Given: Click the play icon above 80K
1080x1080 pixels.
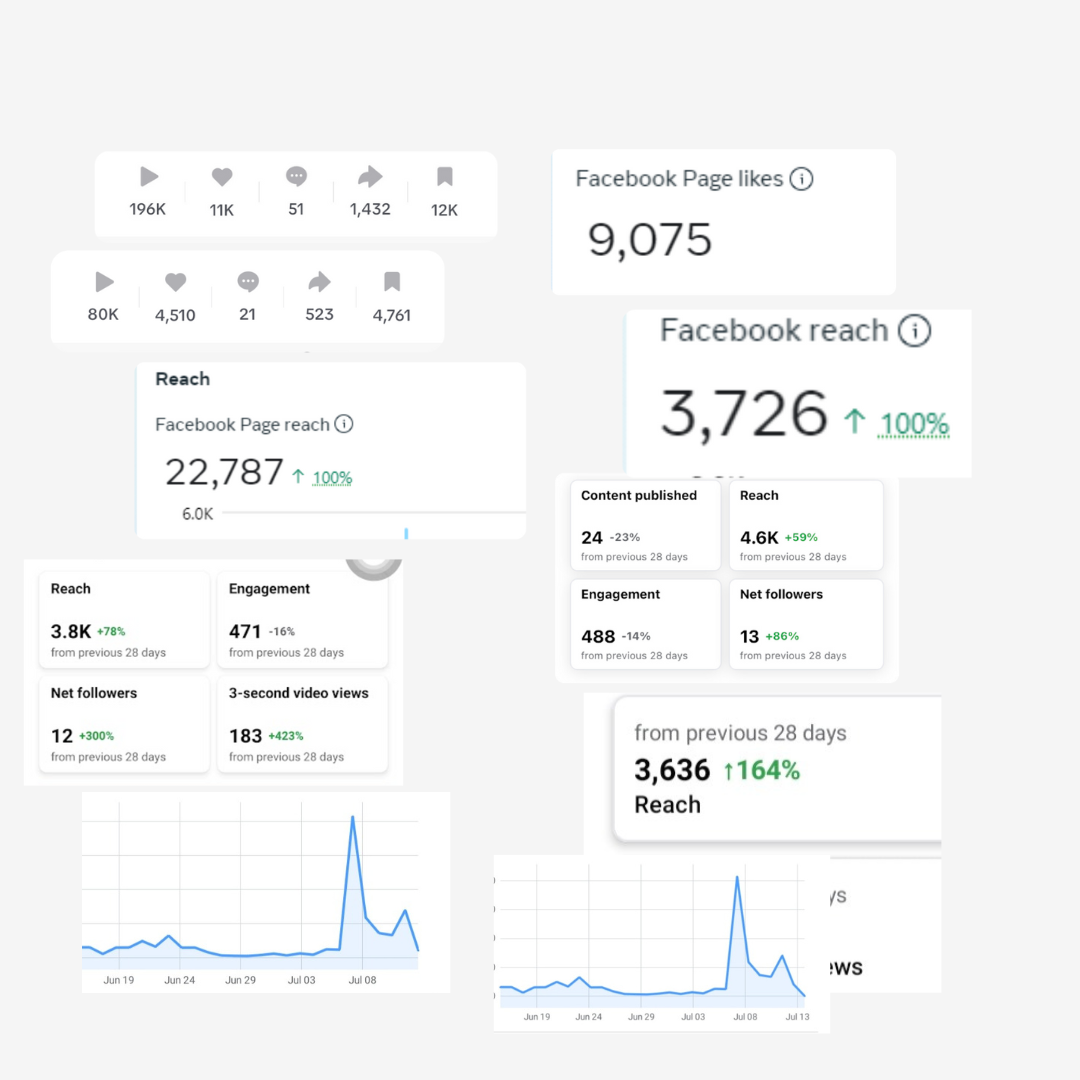Looking at the screenshot, I should tap(104, 282).
